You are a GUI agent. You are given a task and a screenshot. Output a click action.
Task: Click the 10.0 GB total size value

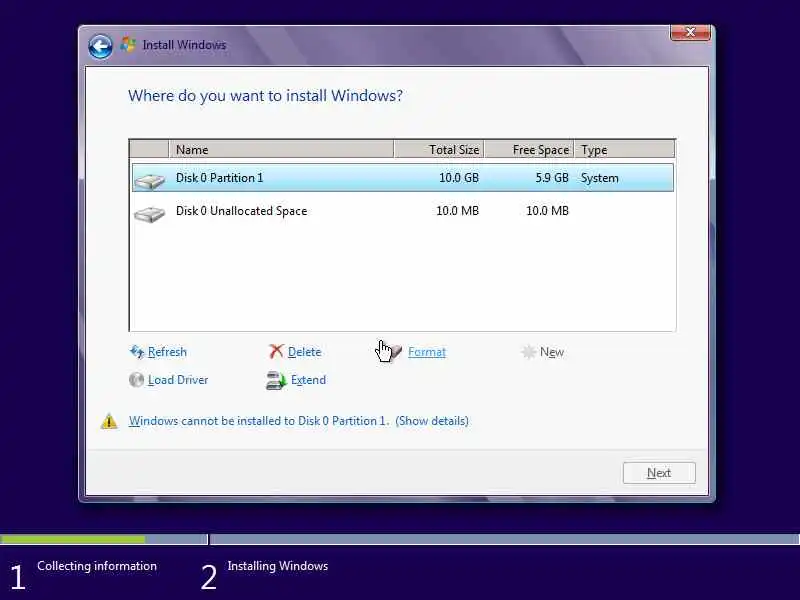[459, 178]
